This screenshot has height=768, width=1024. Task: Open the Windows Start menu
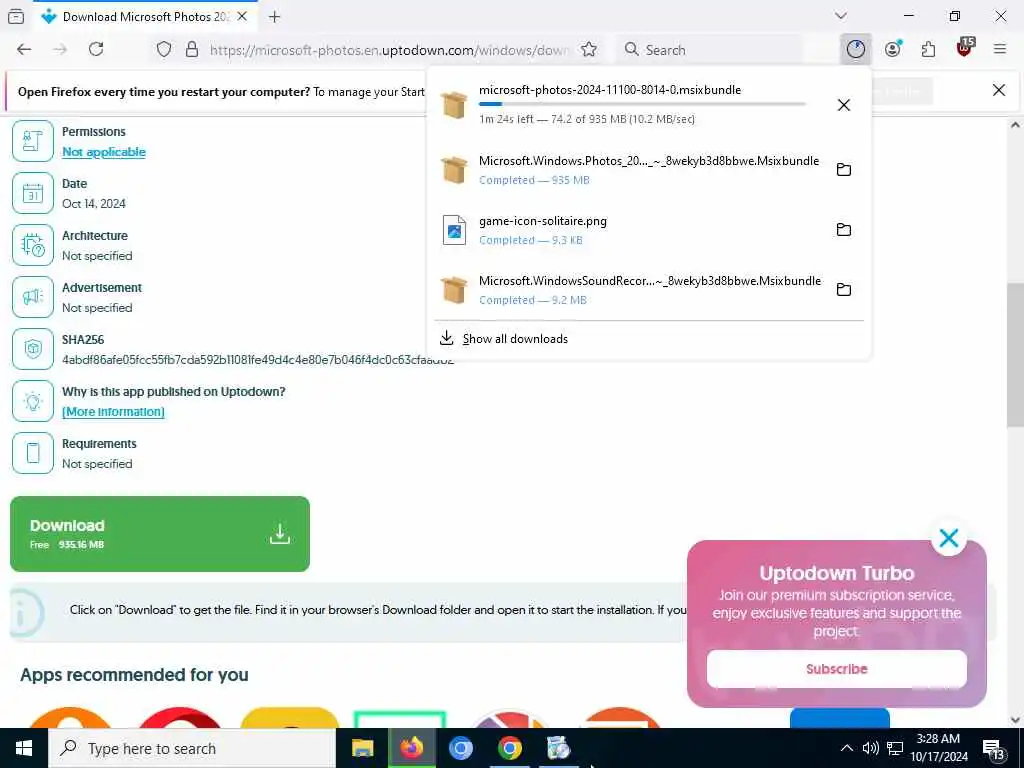click(x=24, y=748)
